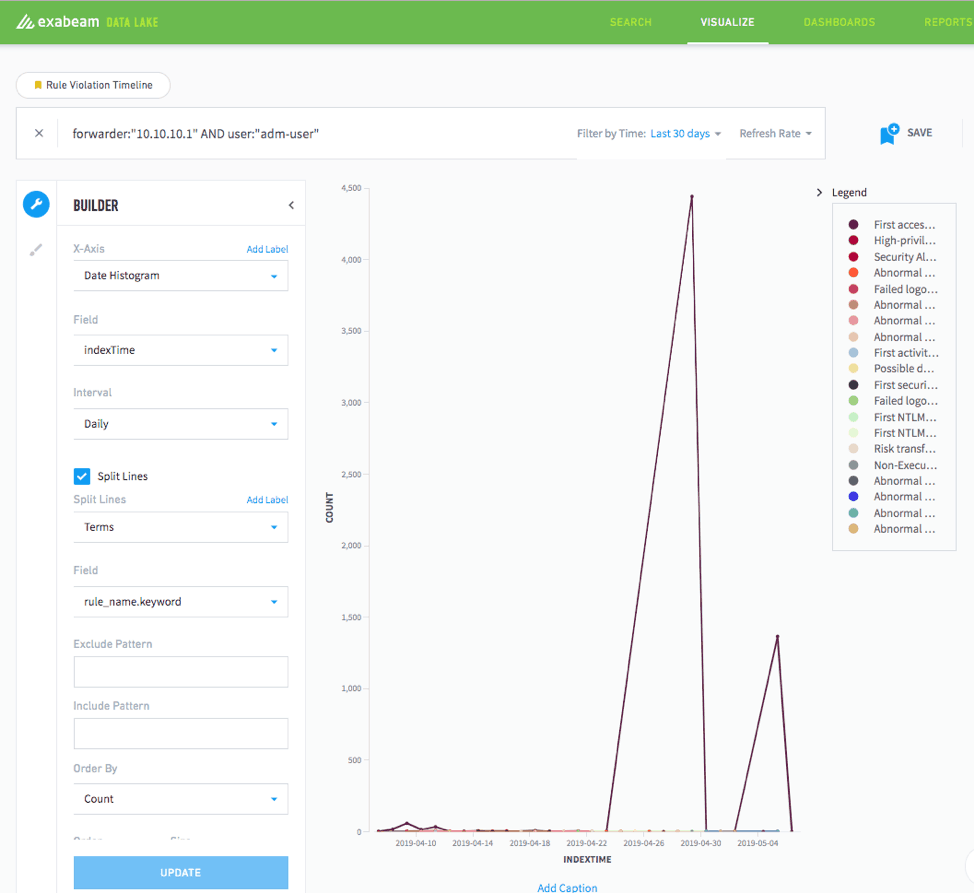Uncheck the Split Lines checkbox
Viewport: 974px width, 893px height.
(82, 476)
